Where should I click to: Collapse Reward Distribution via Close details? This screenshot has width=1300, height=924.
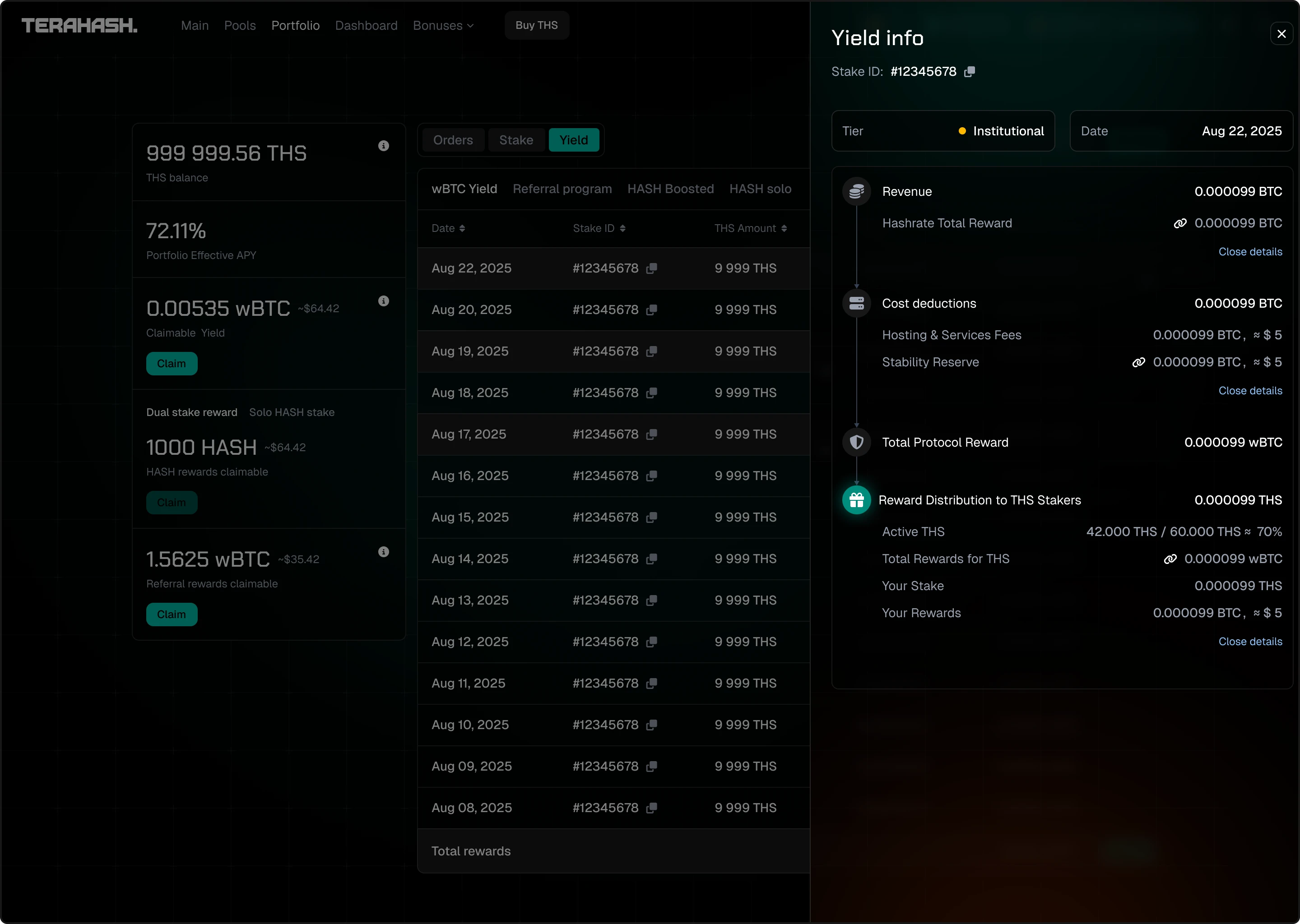point(1250,642)
